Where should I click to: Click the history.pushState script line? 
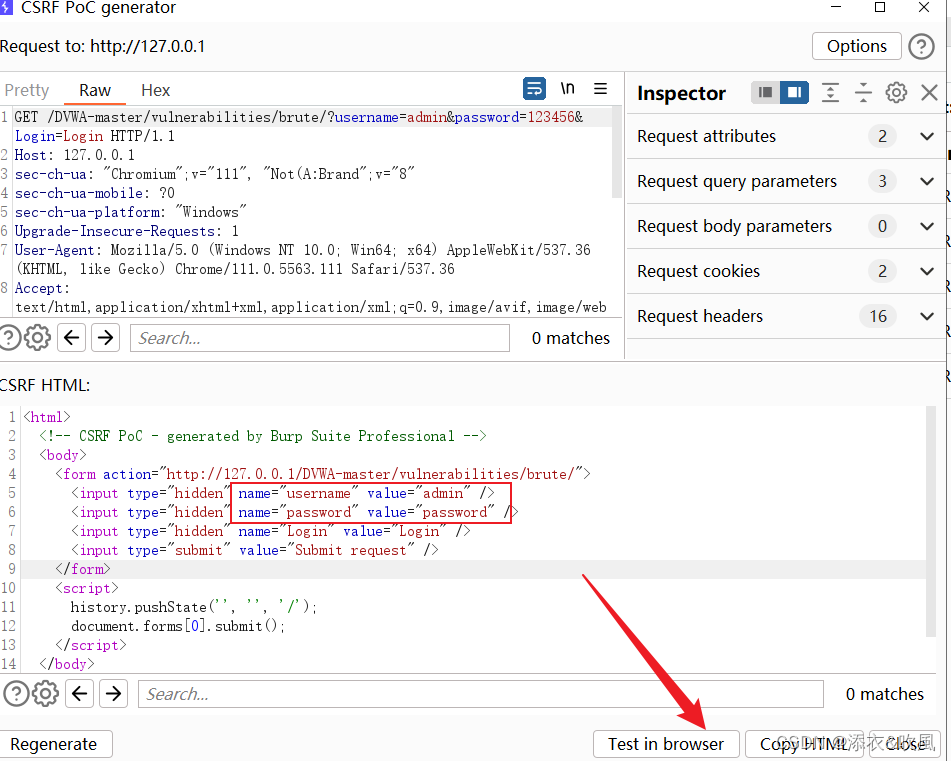coord(194,607)
